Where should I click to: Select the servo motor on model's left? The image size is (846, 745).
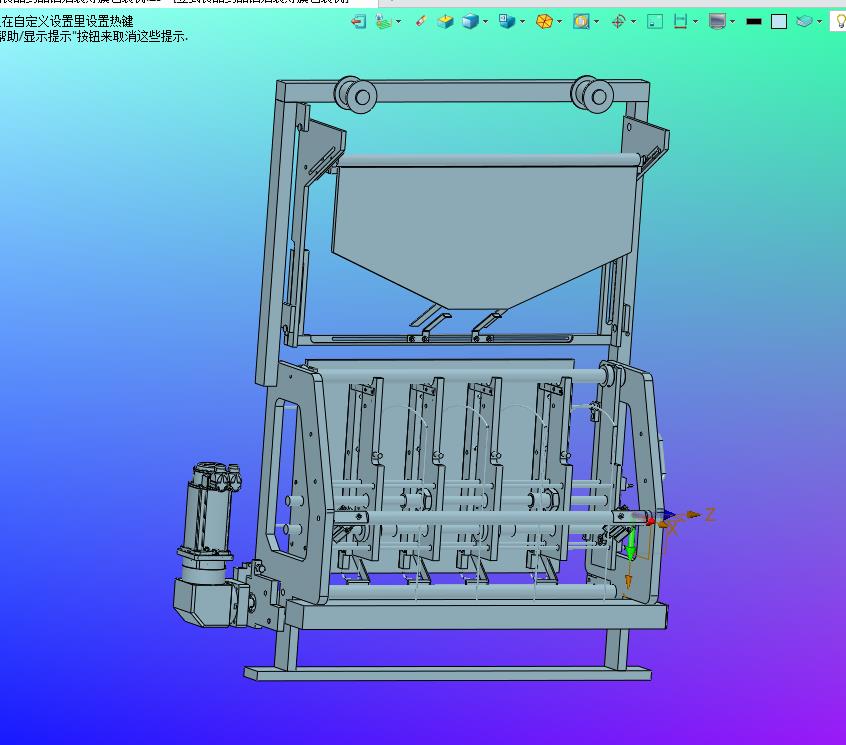pyautogui.click(x=209, y=545)
